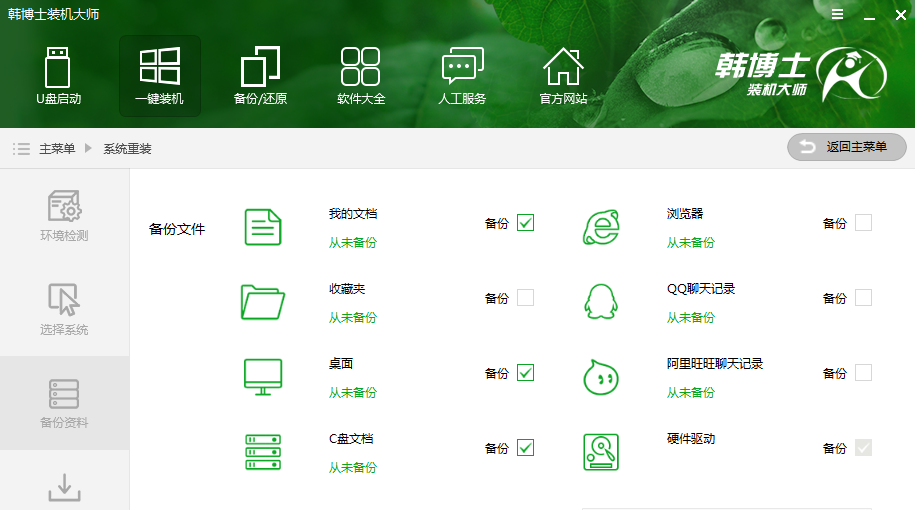The height and width of the screenshot is (510, 915).
Task: Click the C盘文档 label
Action: [351, 439]
